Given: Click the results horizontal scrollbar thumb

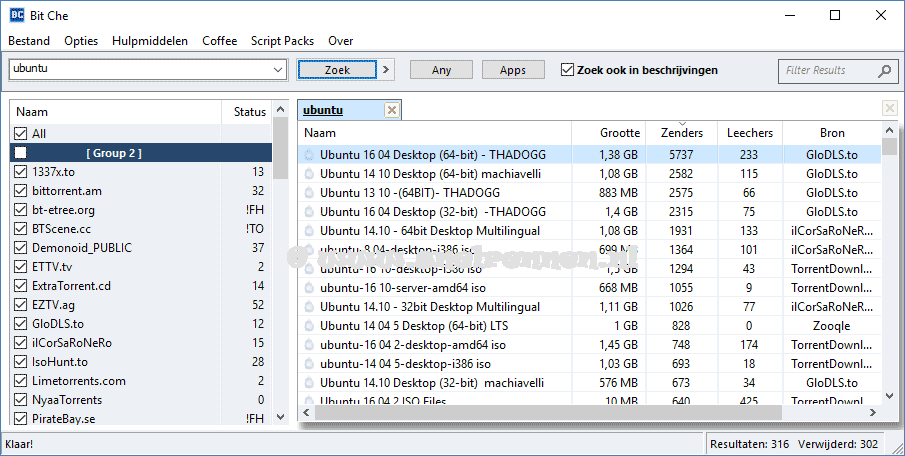Looking at the screenshot, I should 547,412.
